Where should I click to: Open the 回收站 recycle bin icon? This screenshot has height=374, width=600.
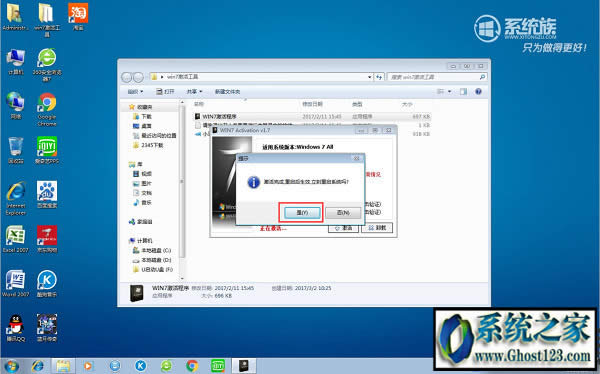[15, 150]
